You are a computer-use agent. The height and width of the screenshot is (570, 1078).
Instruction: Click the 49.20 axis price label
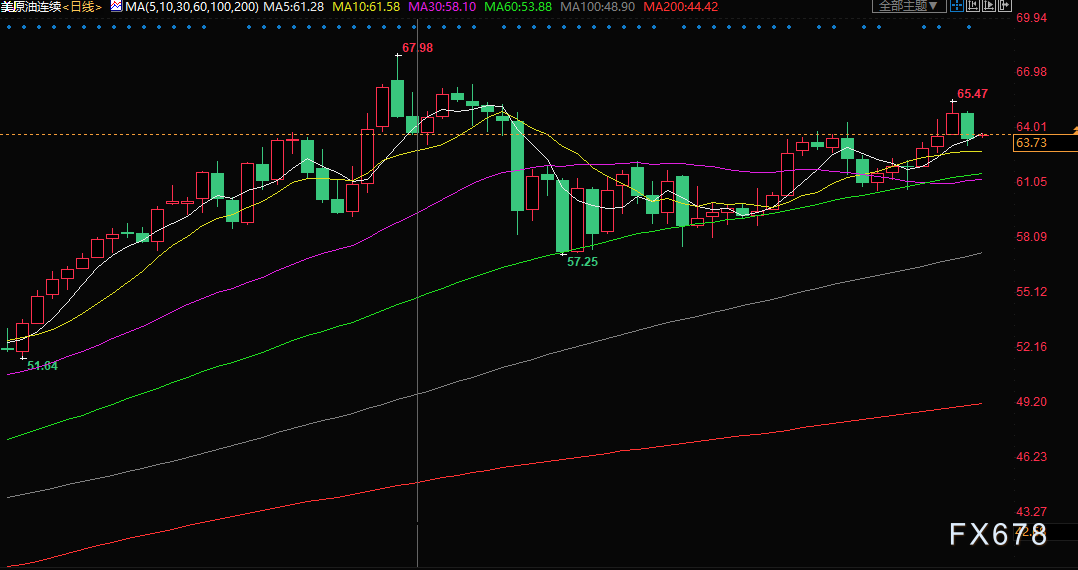pos(1031,402)
